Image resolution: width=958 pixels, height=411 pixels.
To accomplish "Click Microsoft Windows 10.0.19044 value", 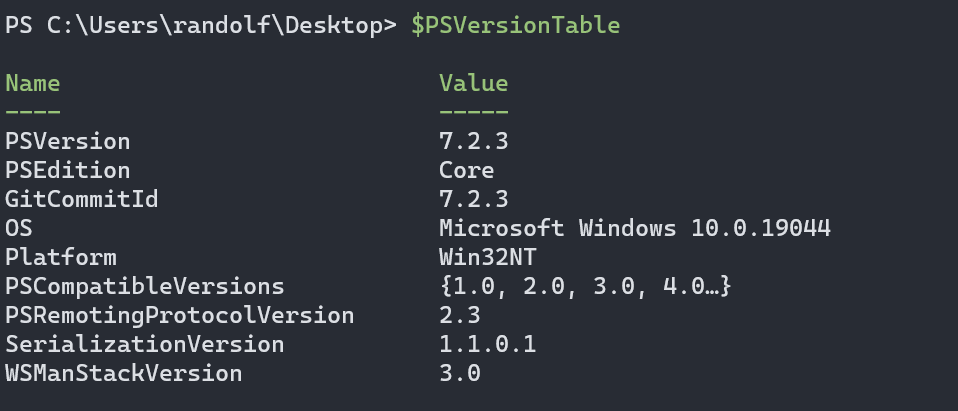I will coord(635,228).
